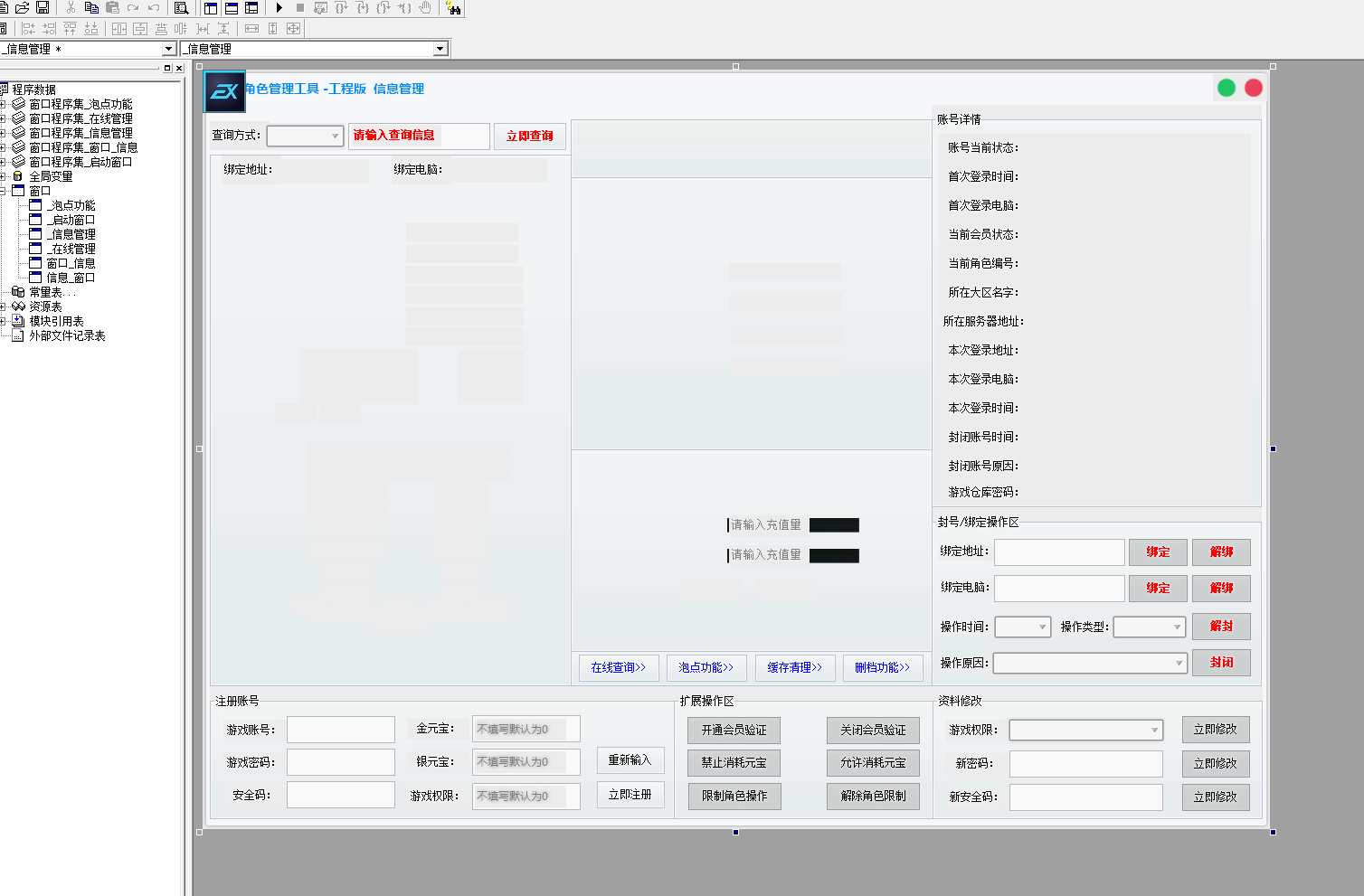Expand the 全局变量 tree node

pyautogui.click(x=3, y=176)
